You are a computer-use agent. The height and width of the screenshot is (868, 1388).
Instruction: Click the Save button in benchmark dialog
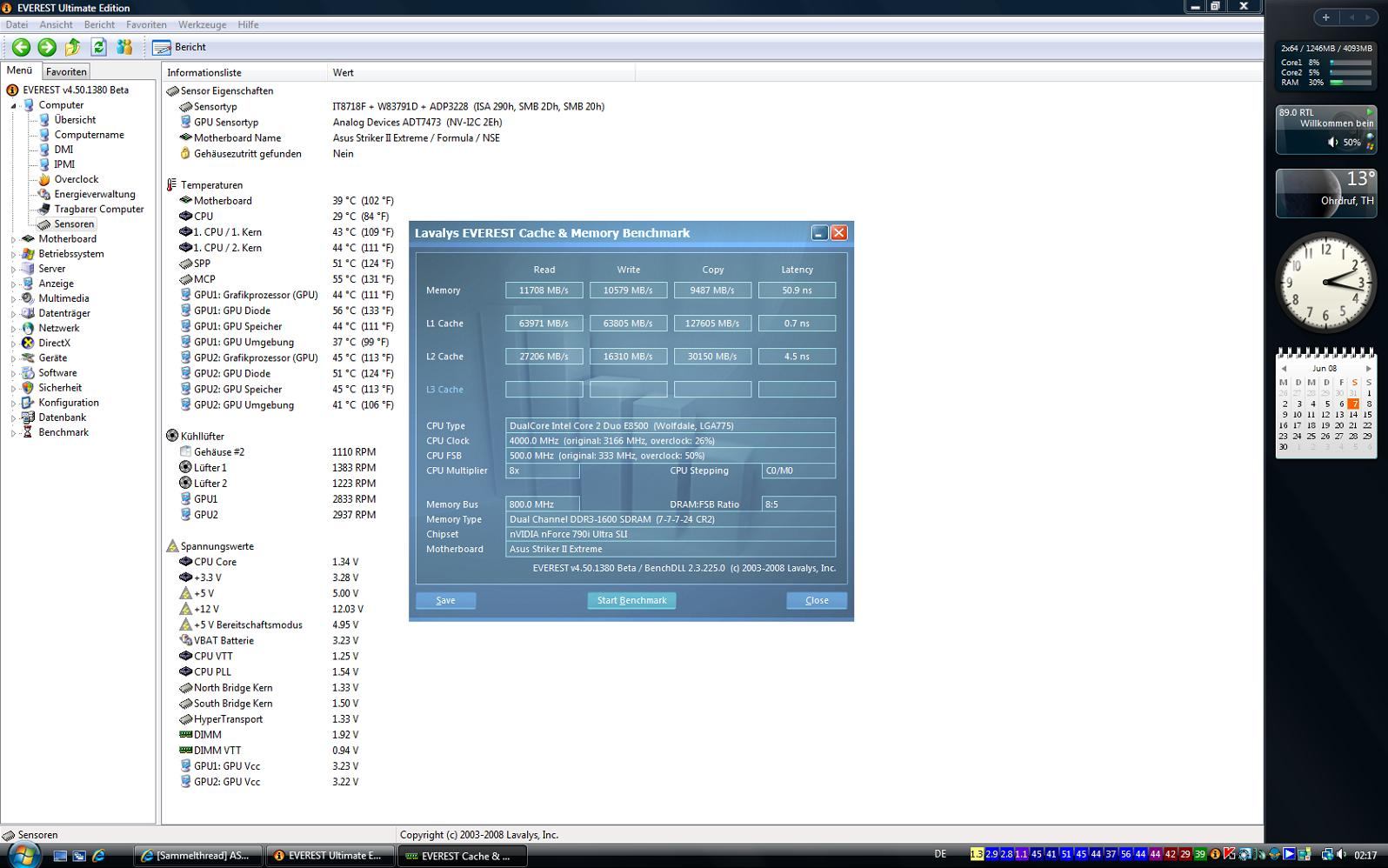(x=445, y=600)
